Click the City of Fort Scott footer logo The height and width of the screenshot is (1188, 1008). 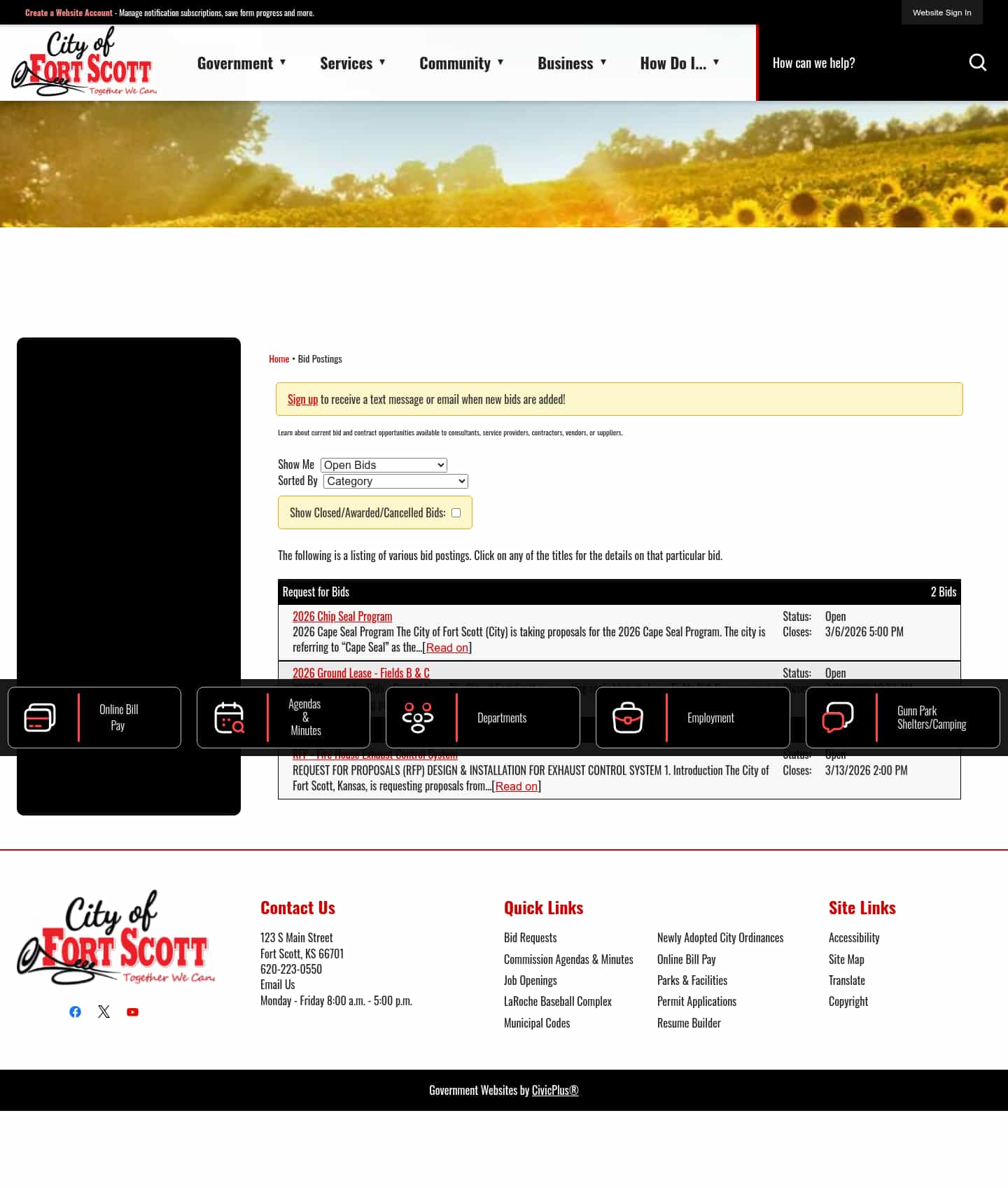tap(115, 937)
